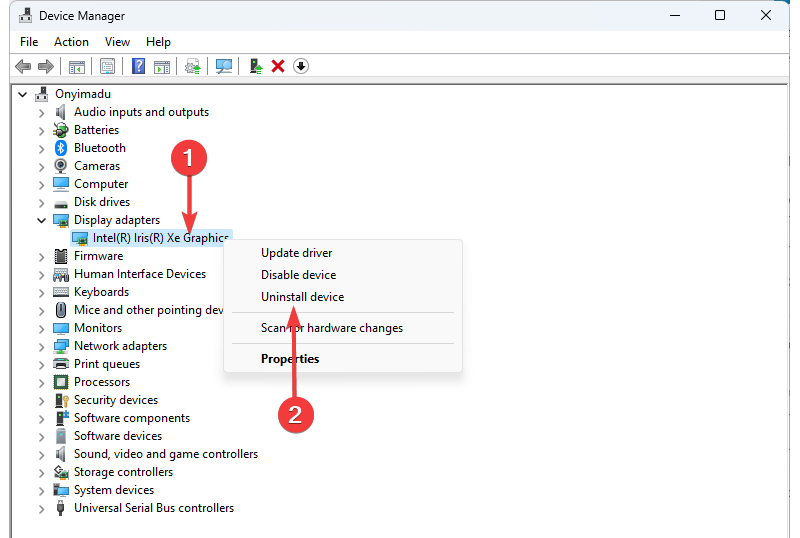Select the Keyboards label

[x=102, y=292]
